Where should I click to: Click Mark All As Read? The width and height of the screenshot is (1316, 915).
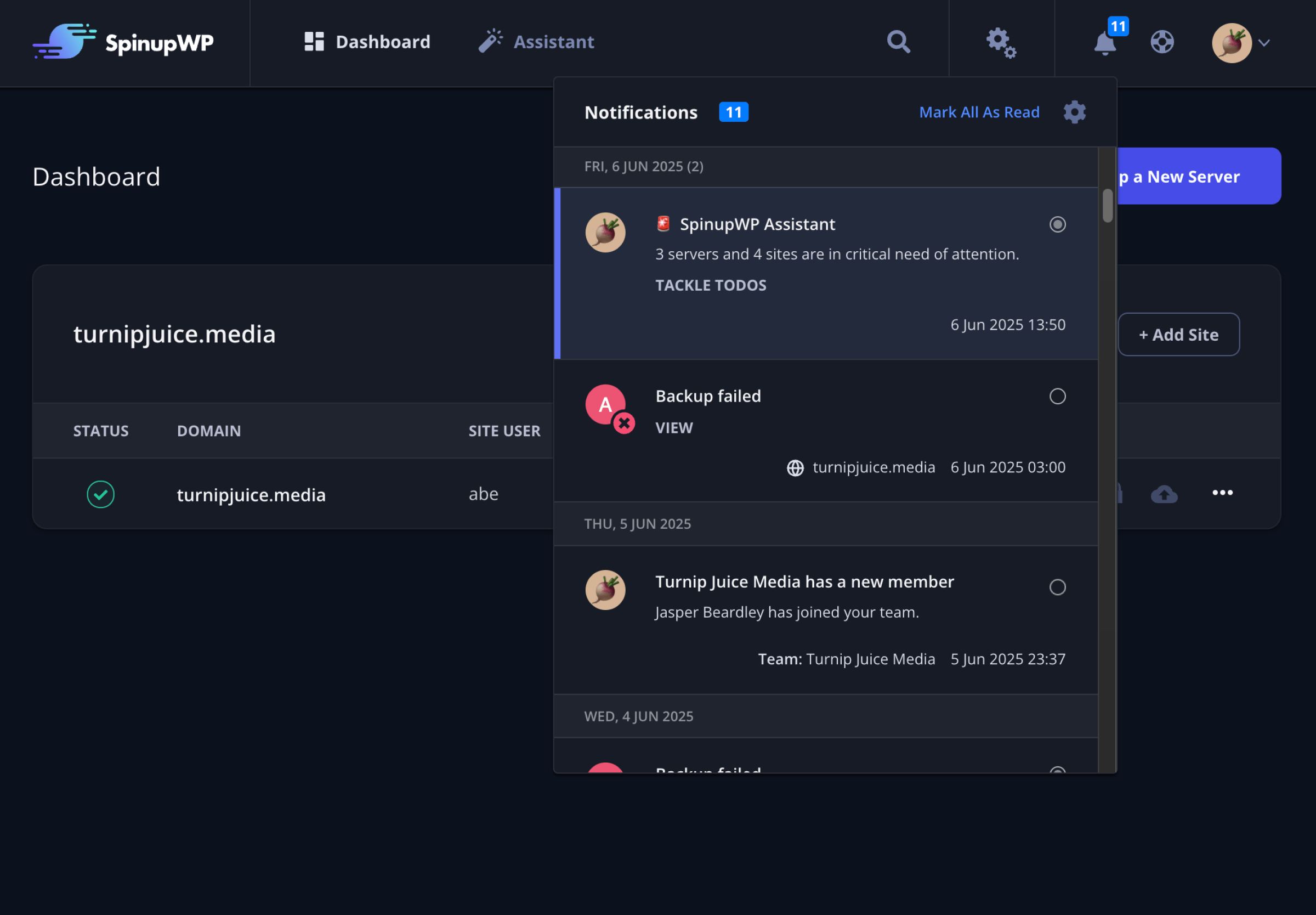point(979,112)
